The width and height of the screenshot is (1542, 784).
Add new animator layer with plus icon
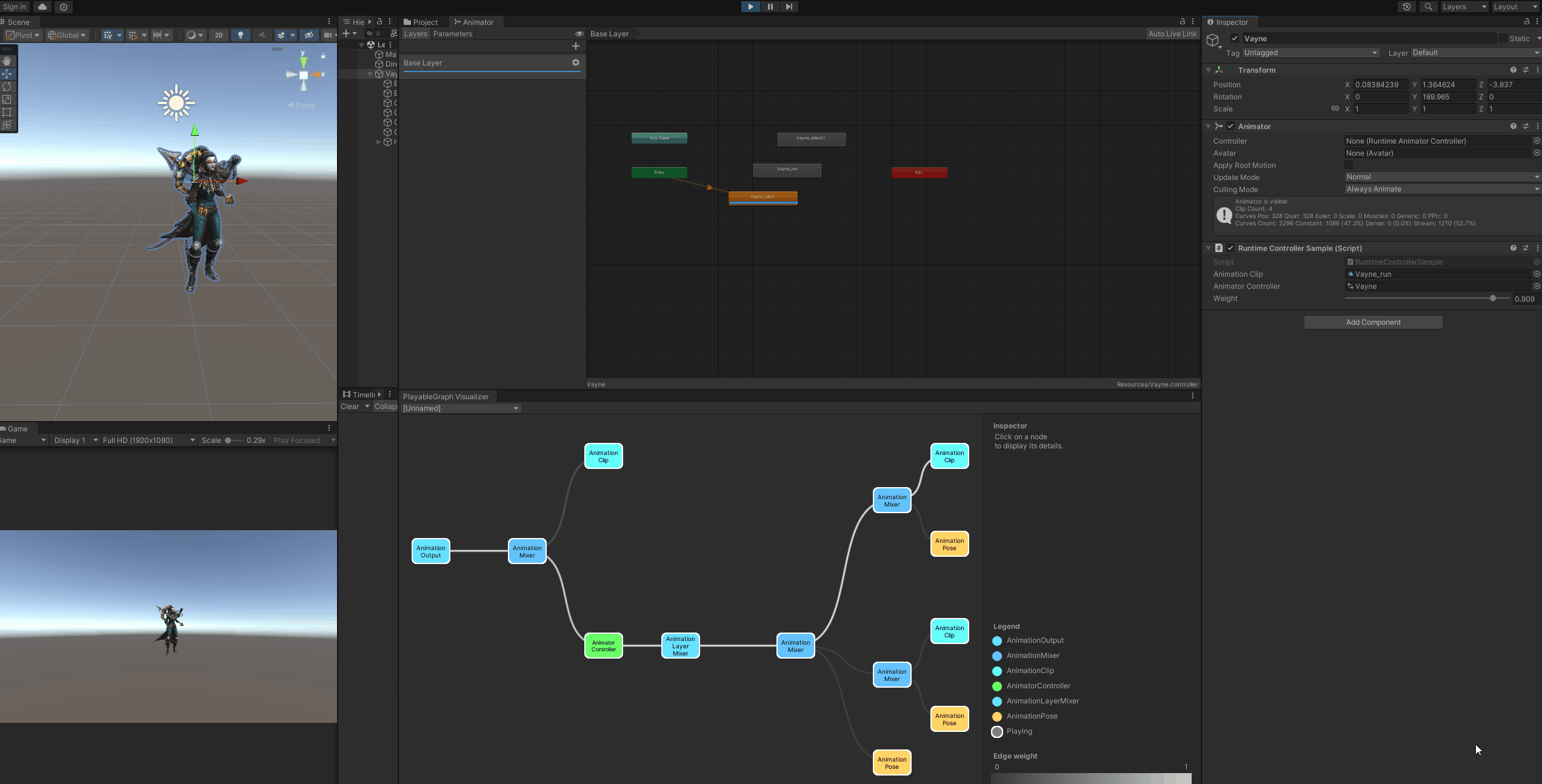coord(576,46)
